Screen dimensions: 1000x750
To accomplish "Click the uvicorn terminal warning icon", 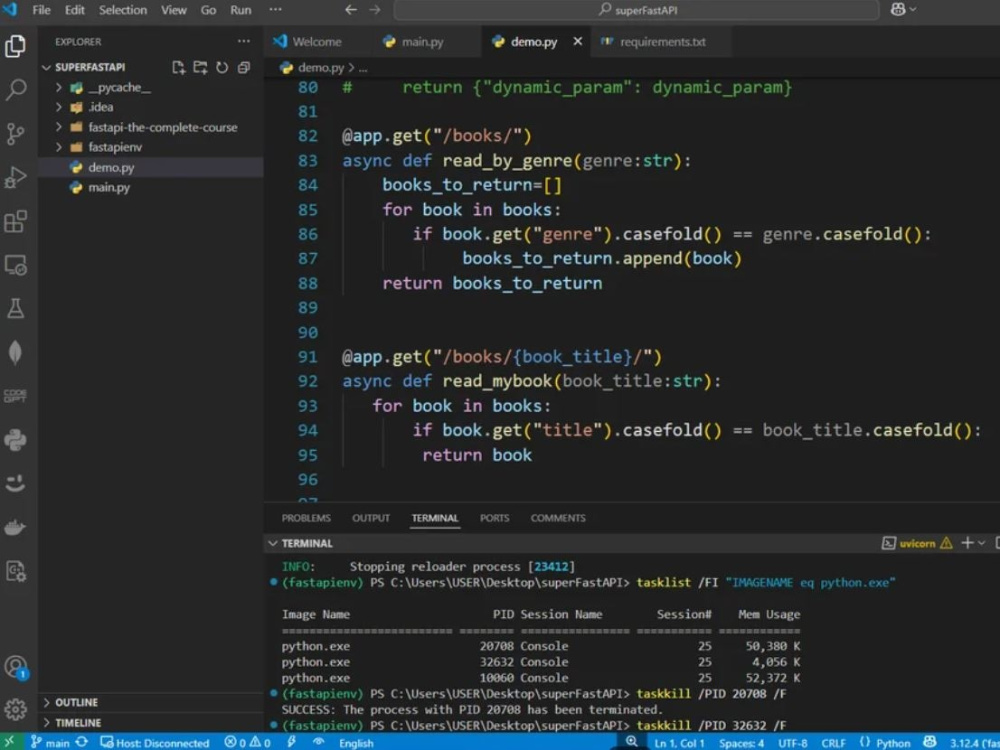I will (946, 543).
